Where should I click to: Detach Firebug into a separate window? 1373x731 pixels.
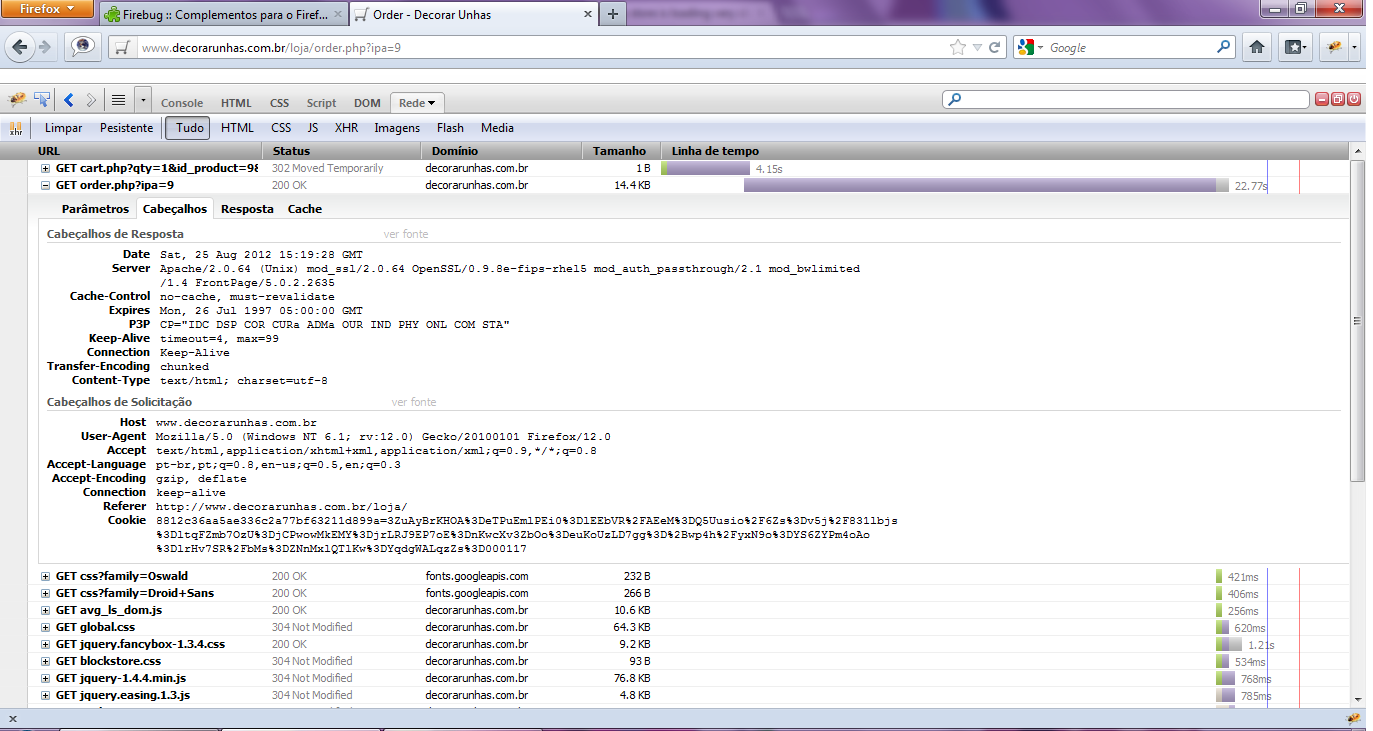pos(1337,99)
